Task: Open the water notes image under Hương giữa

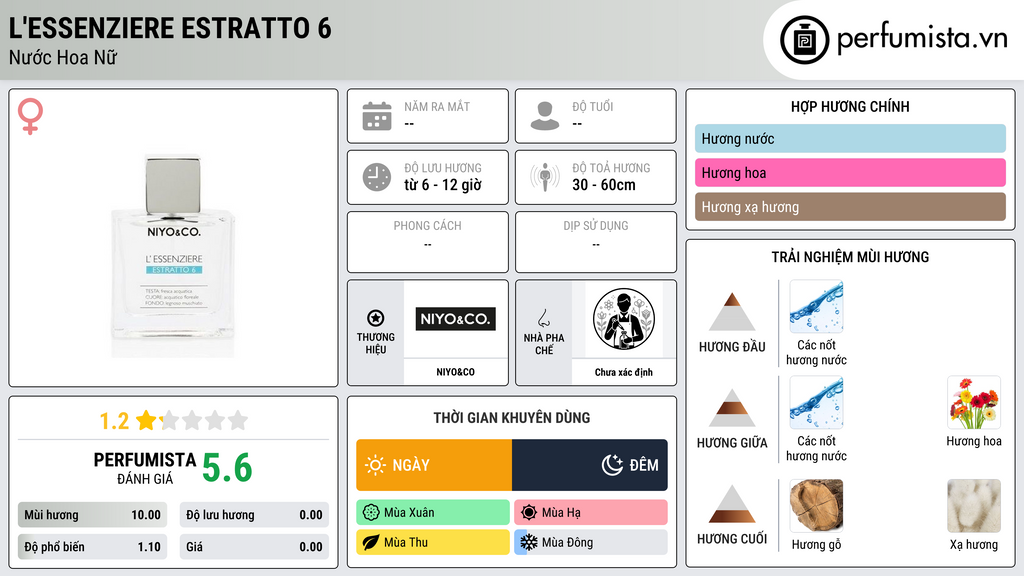Action: click(816, 402)
